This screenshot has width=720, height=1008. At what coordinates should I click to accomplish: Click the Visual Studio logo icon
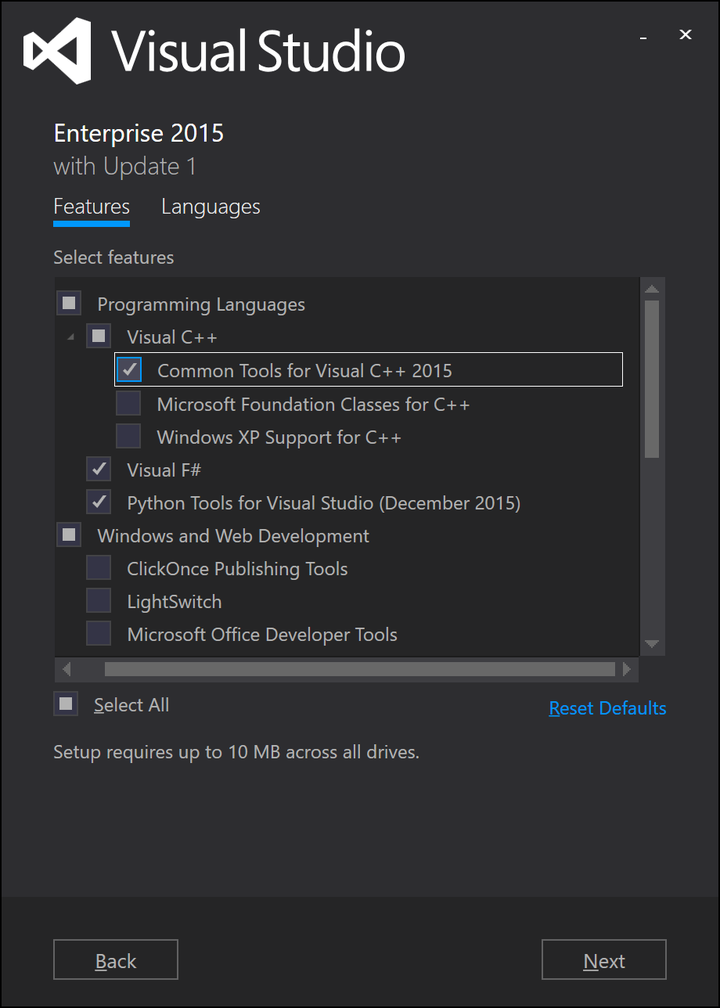point(58,50)
